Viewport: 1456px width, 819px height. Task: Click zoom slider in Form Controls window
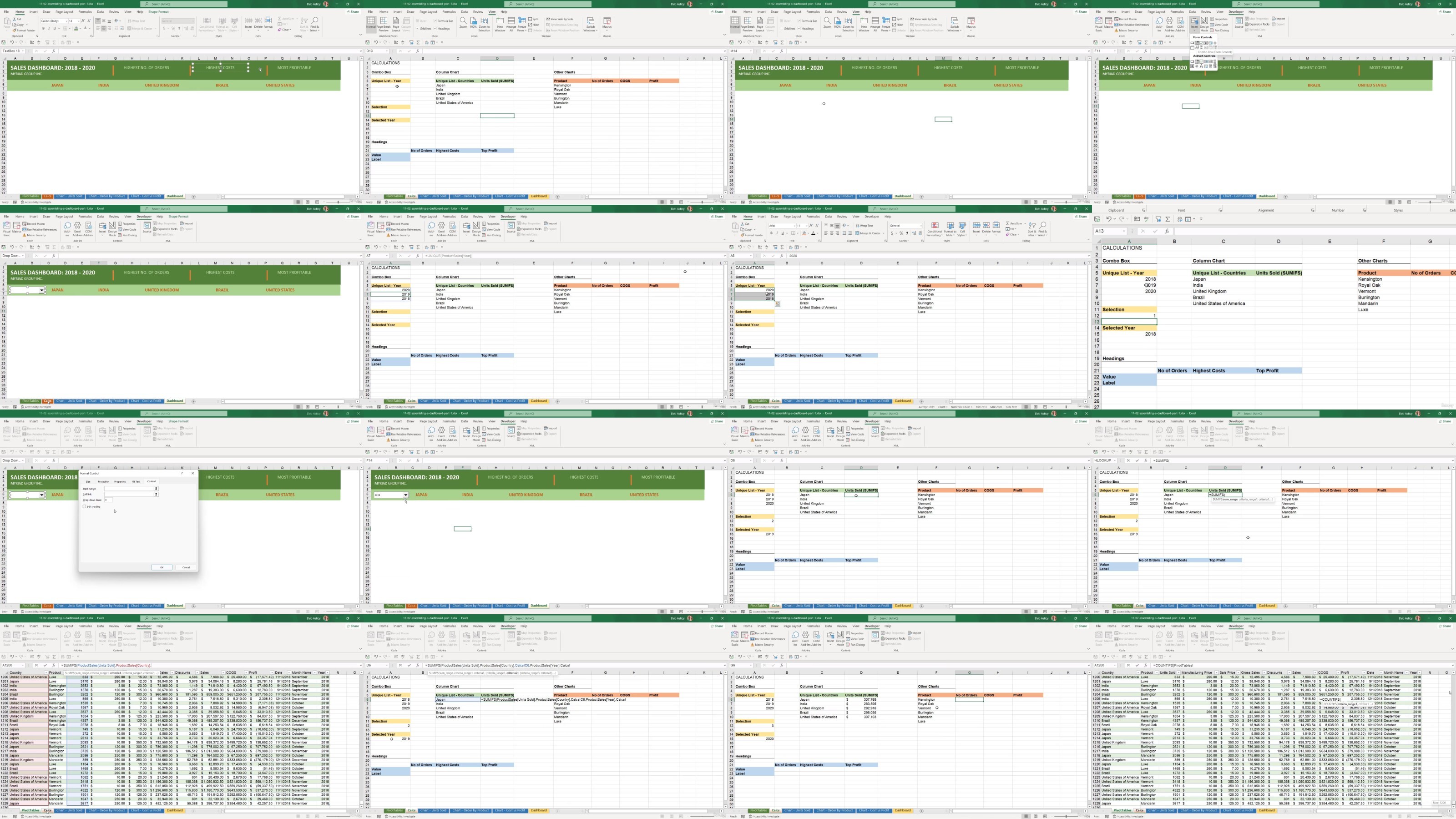[1431, 202]
